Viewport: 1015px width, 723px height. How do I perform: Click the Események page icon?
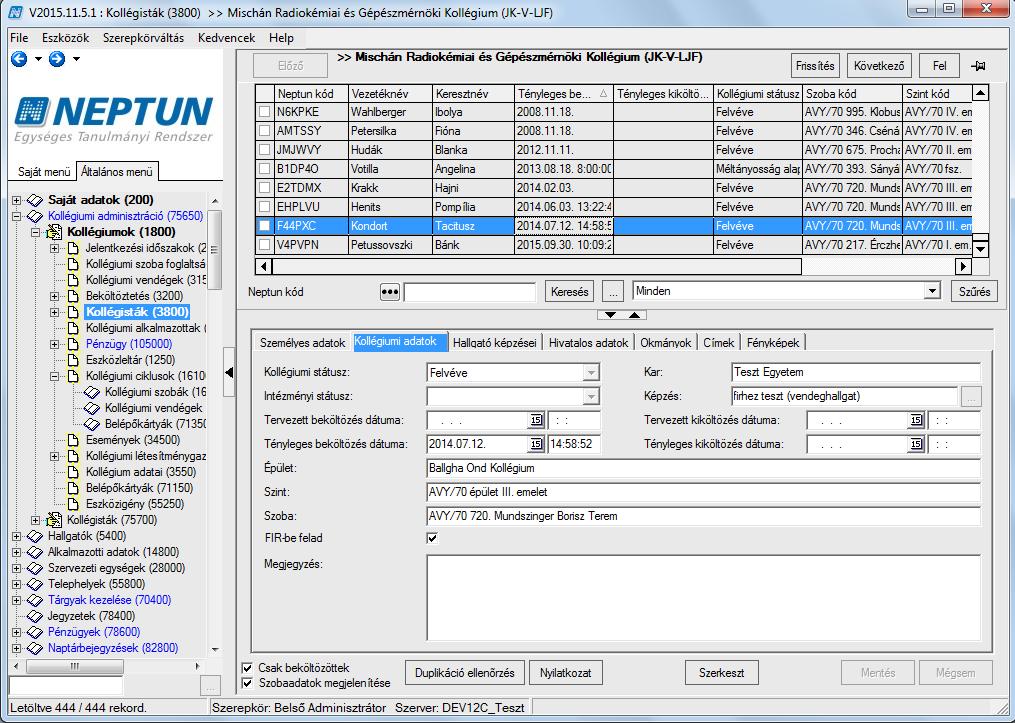[x=73, y=440]
